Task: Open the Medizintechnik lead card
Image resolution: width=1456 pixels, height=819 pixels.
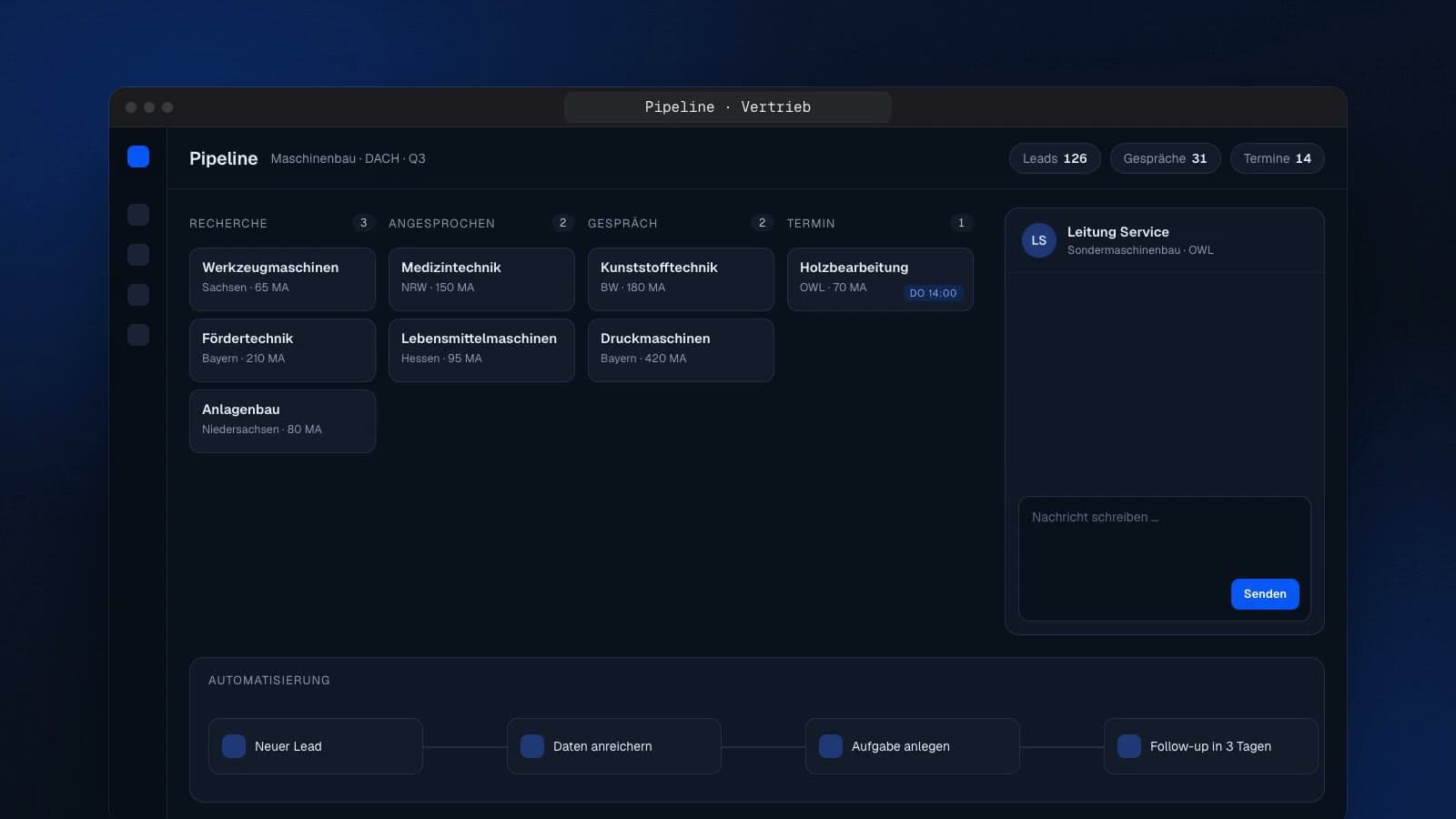Action: [x=481, y=279]
